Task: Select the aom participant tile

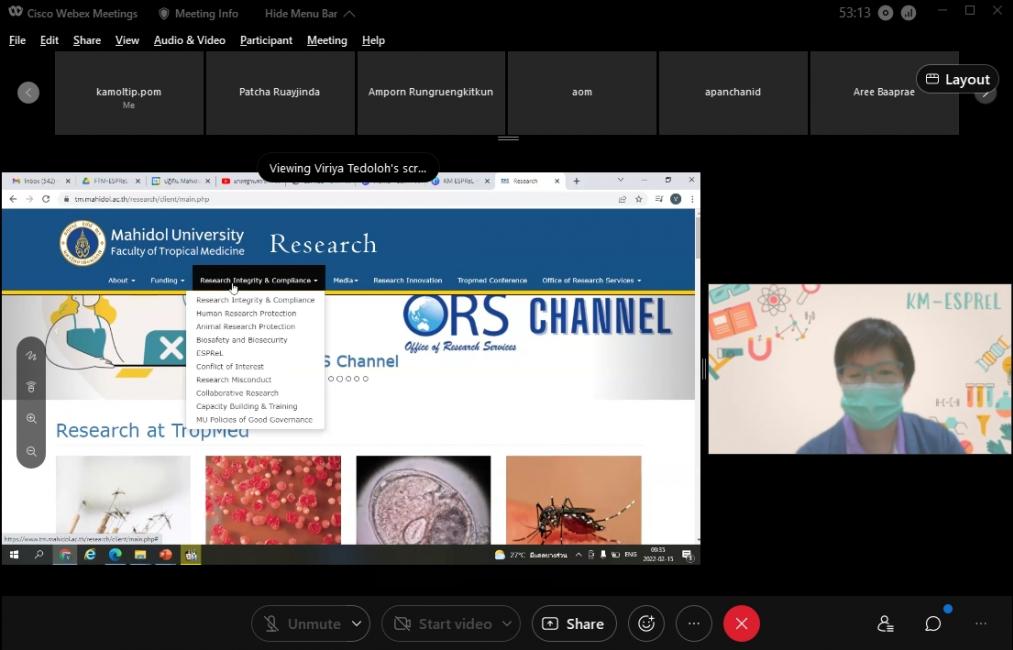Action: (582, 93)
